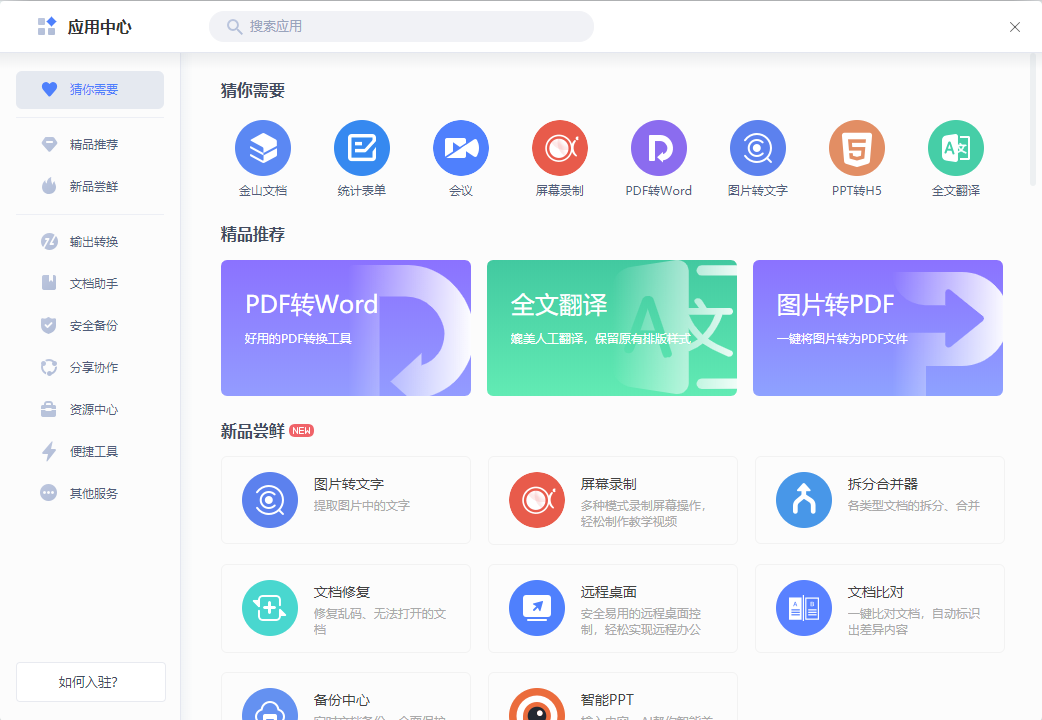
Task: Click the 文档比对 icon
Action: coord(804,608)
